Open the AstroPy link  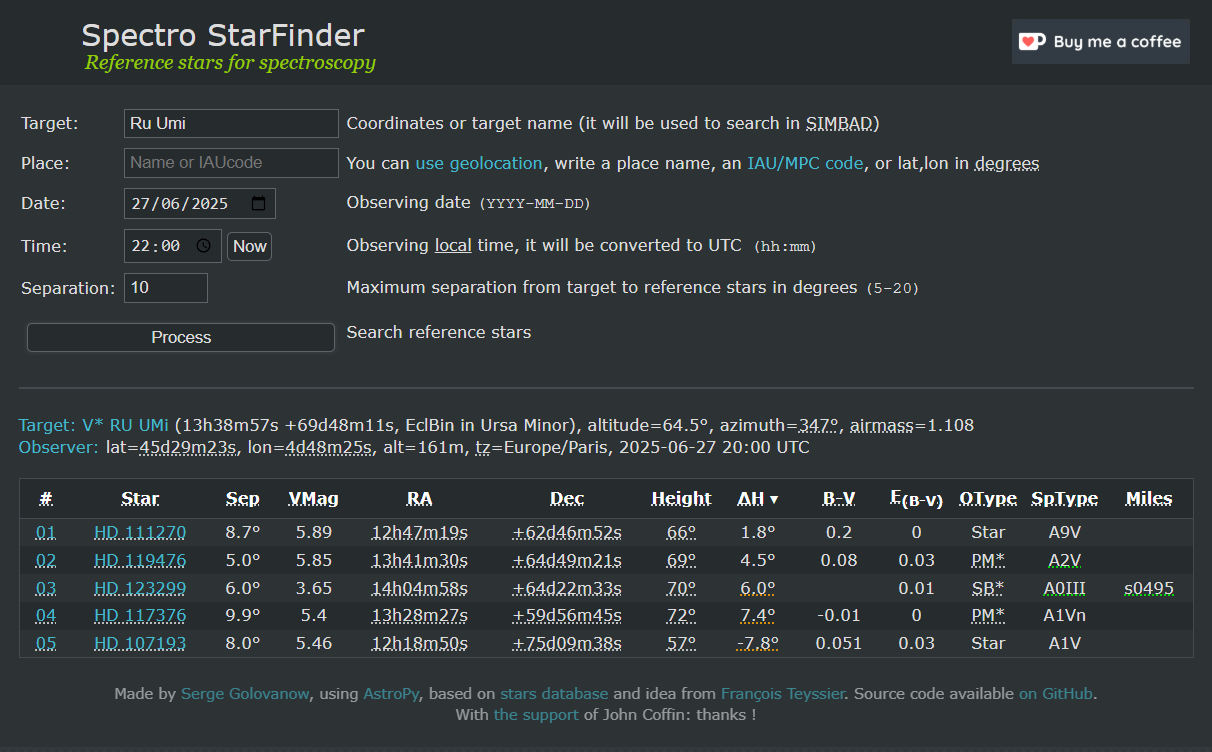click(393, 693)
